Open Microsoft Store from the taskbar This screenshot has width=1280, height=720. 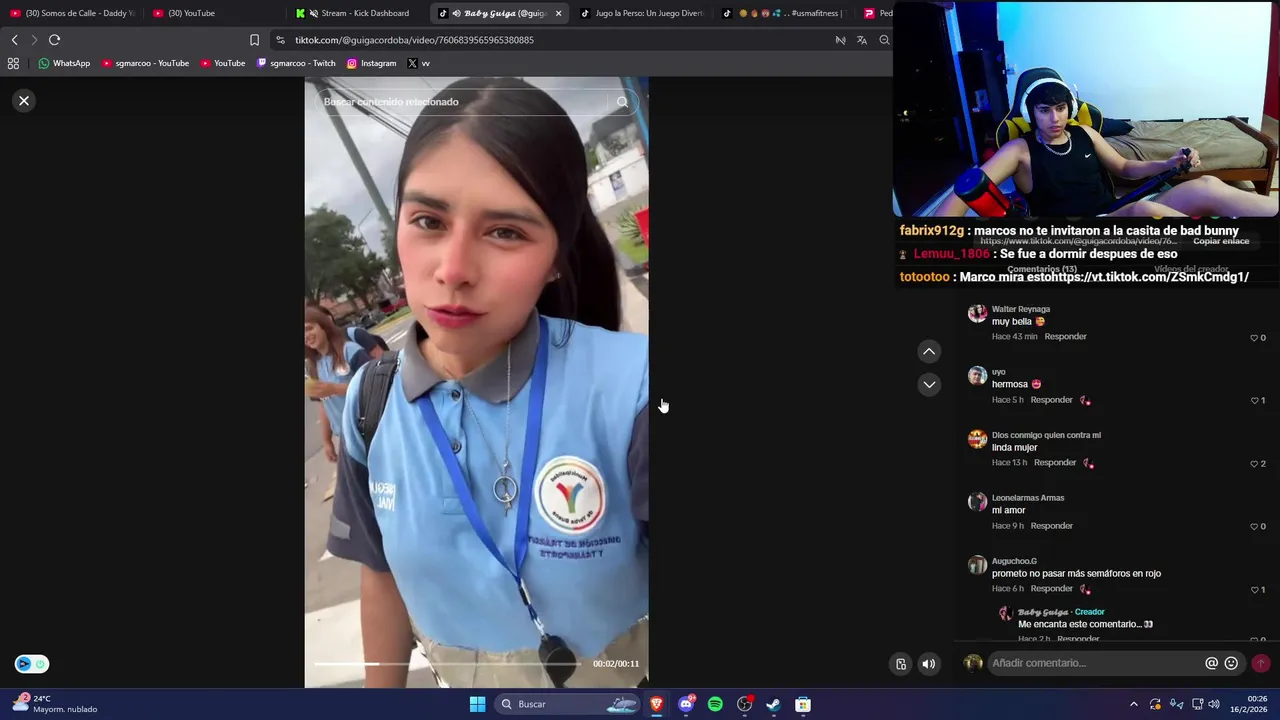click(x=803, y=704)
